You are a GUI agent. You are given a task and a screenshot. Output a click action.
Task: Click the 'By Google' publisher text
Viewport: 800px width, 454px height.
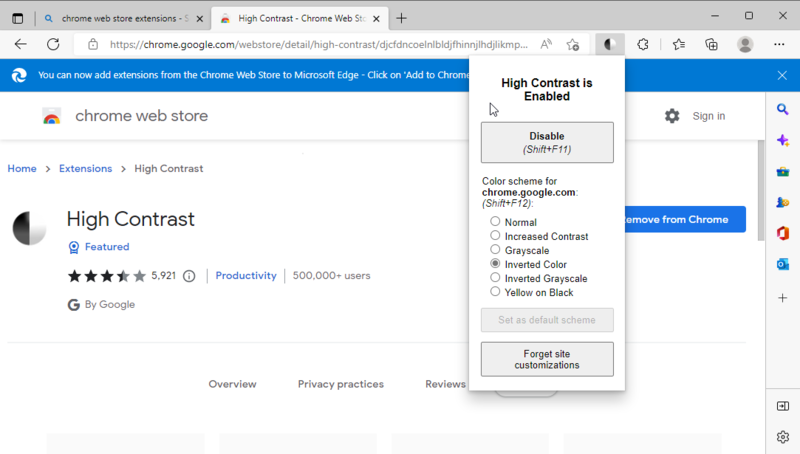(110, 305)
